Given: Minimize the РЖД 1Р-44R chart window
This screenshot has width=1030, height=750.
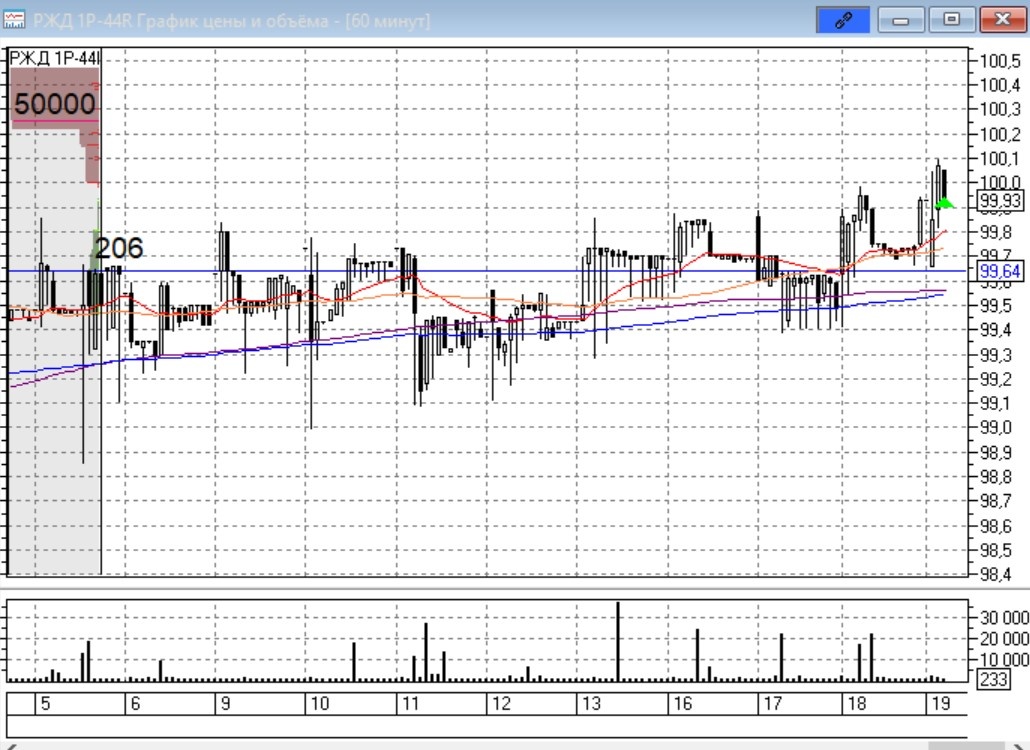Looking at the screenshot, I should click(901, 20).
